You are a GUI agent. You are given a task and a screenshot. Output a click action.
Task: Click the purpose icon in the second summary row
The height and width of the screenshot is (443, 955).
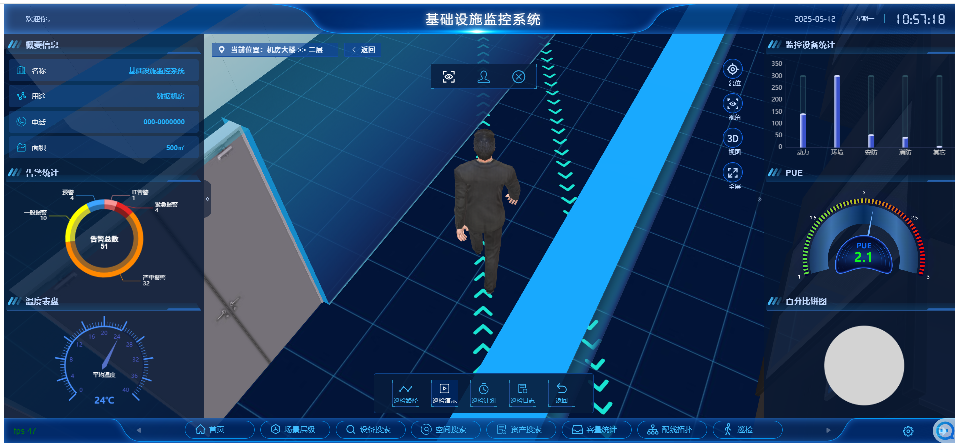pos(21,96)
